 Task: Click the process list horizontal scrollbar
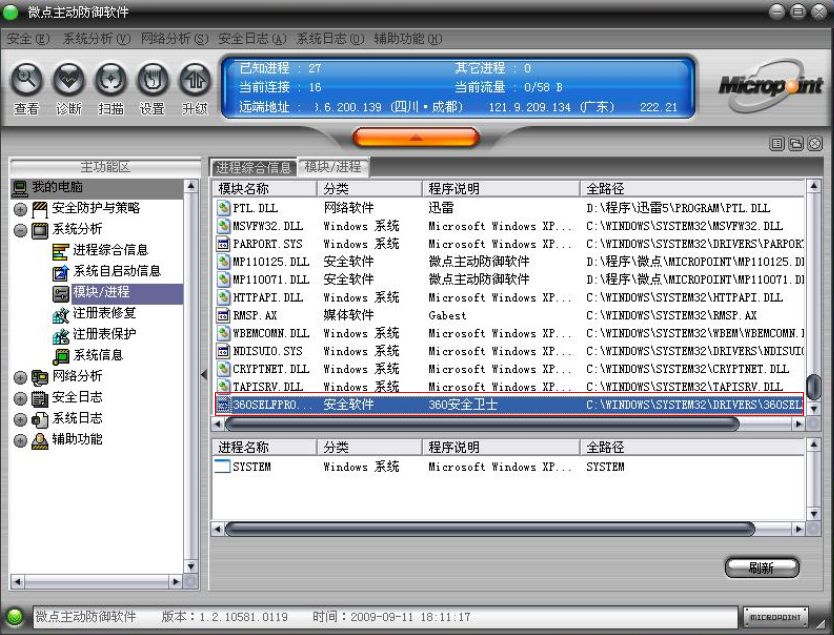[490, 529]
